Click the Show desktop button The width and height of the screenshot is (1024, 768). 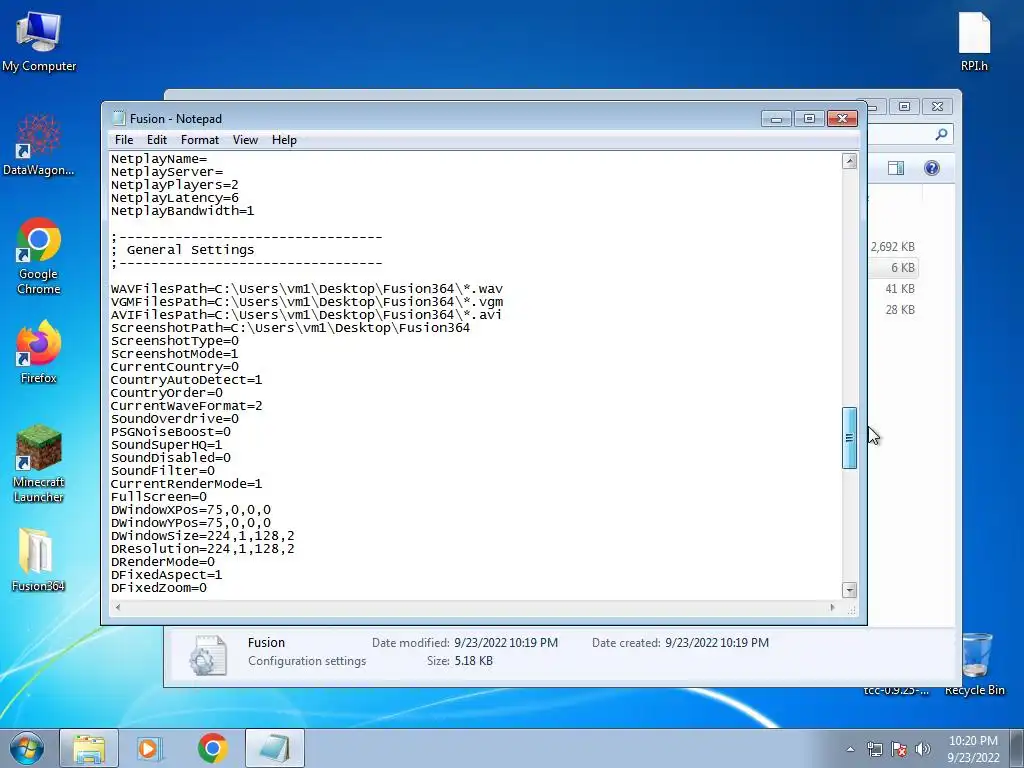[1017, 748]
